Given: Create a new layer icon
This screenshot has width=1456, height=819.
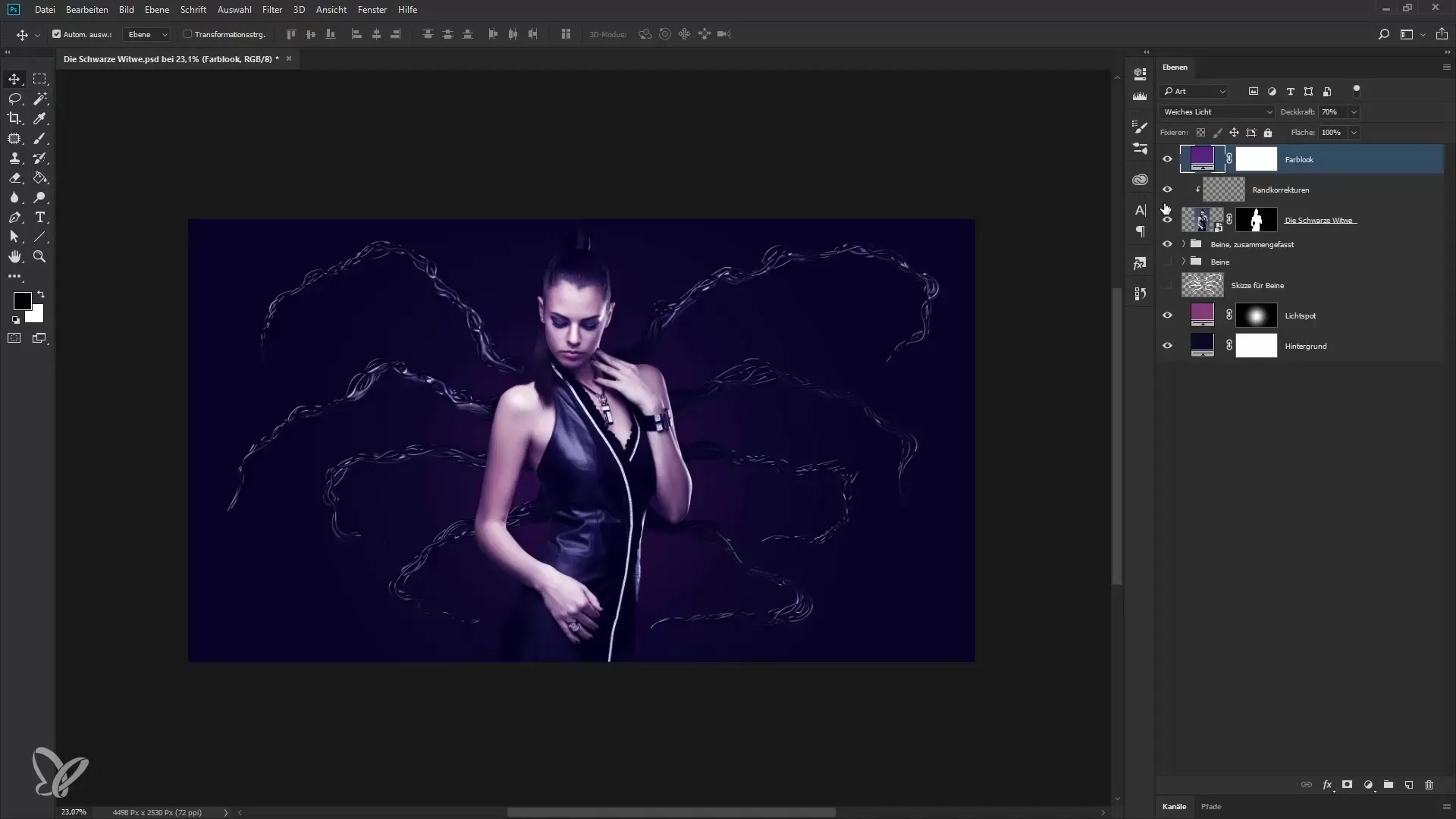Looking at the screenshot, I should [1409, 785].
